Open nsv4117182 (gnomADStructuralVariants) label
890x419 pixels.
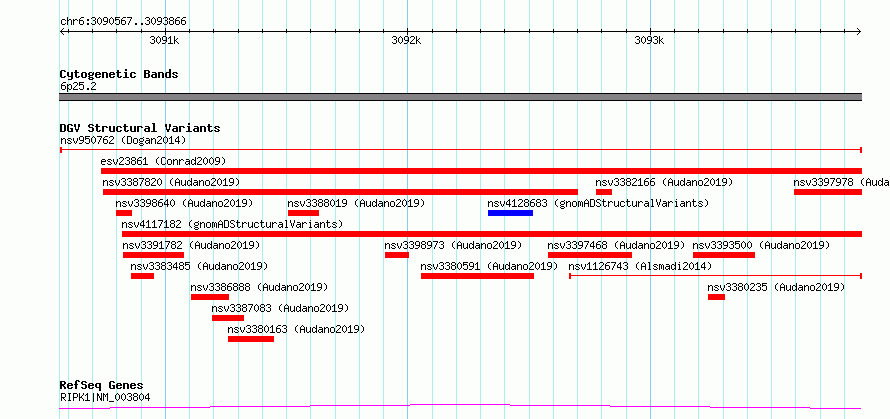(233, 224)
